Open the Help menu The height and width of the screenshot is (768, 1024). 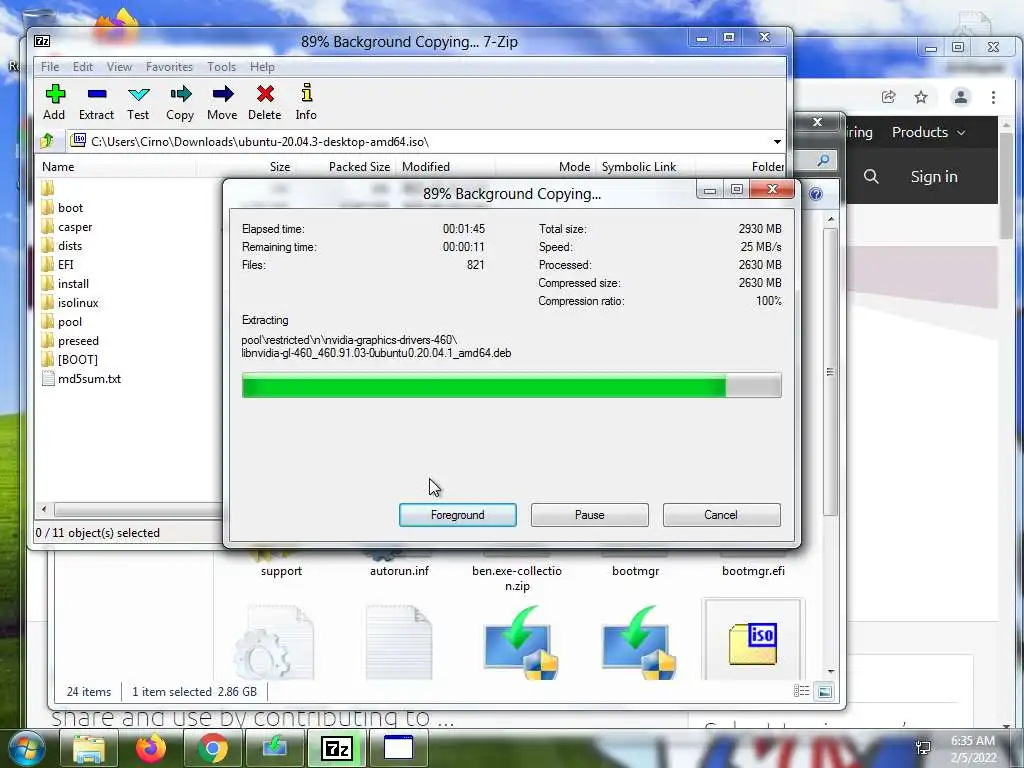click(x=262, y=67)
